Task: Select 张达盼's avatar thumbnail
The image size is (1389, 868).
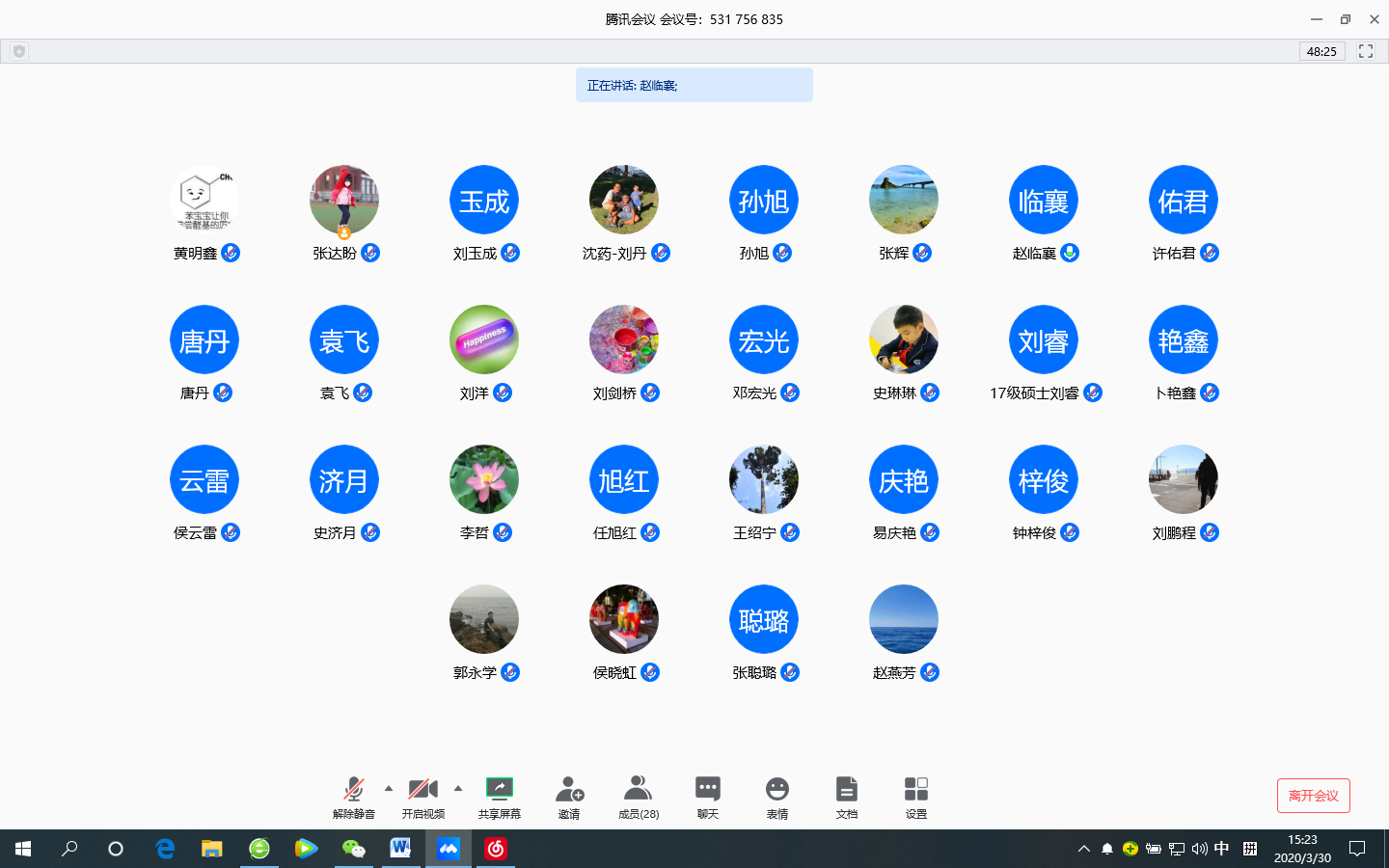Action: pyautogui.click(x=344, y=201)
